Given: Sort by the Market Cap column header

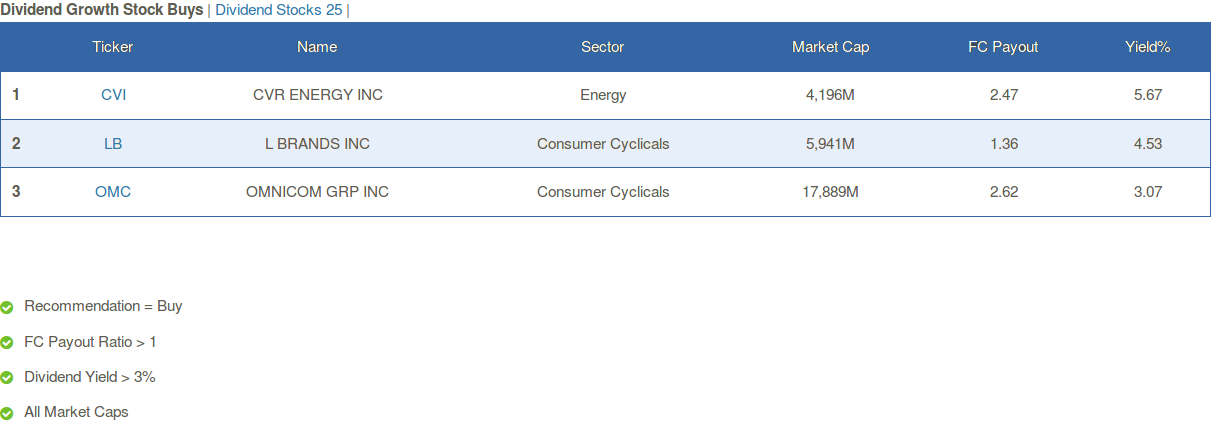Looking at the screenshot, I should (831, 47).
